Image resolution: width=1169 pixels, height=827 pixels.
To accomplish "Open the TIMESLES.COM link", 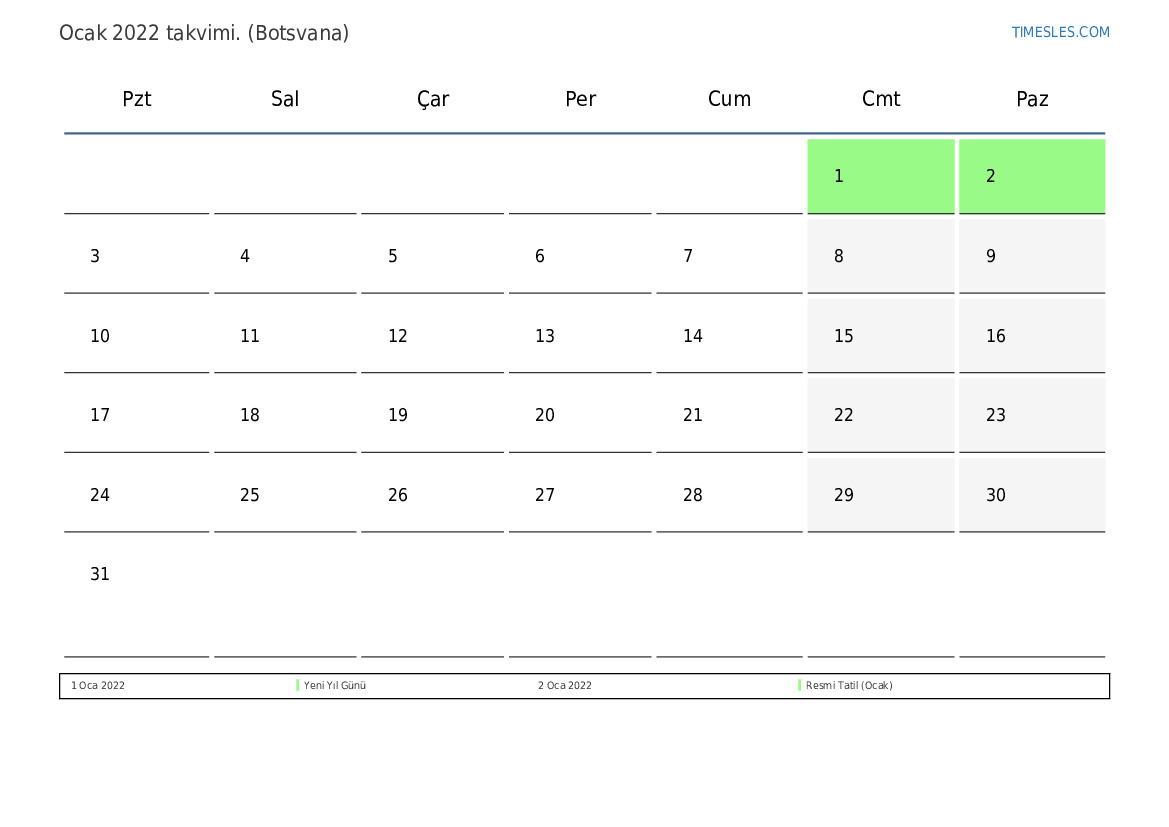I will (1060, 32).
